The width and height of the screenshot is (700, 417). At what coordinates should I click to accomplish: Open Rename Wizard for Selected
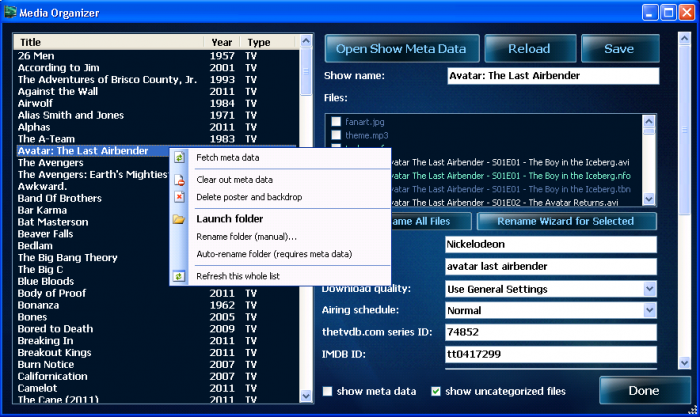point(567,221)
